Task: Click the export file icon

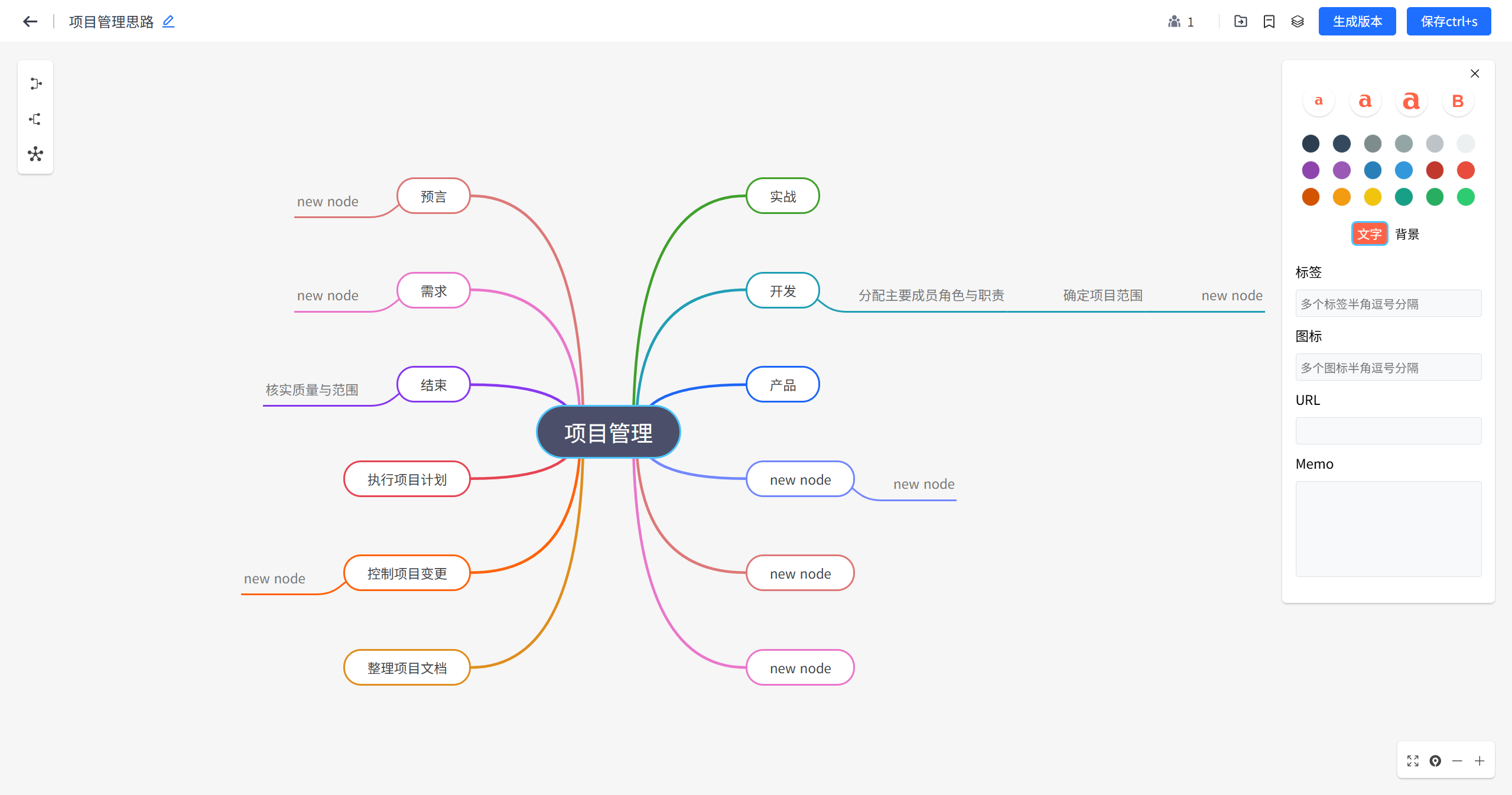Action: point(1240,21)
